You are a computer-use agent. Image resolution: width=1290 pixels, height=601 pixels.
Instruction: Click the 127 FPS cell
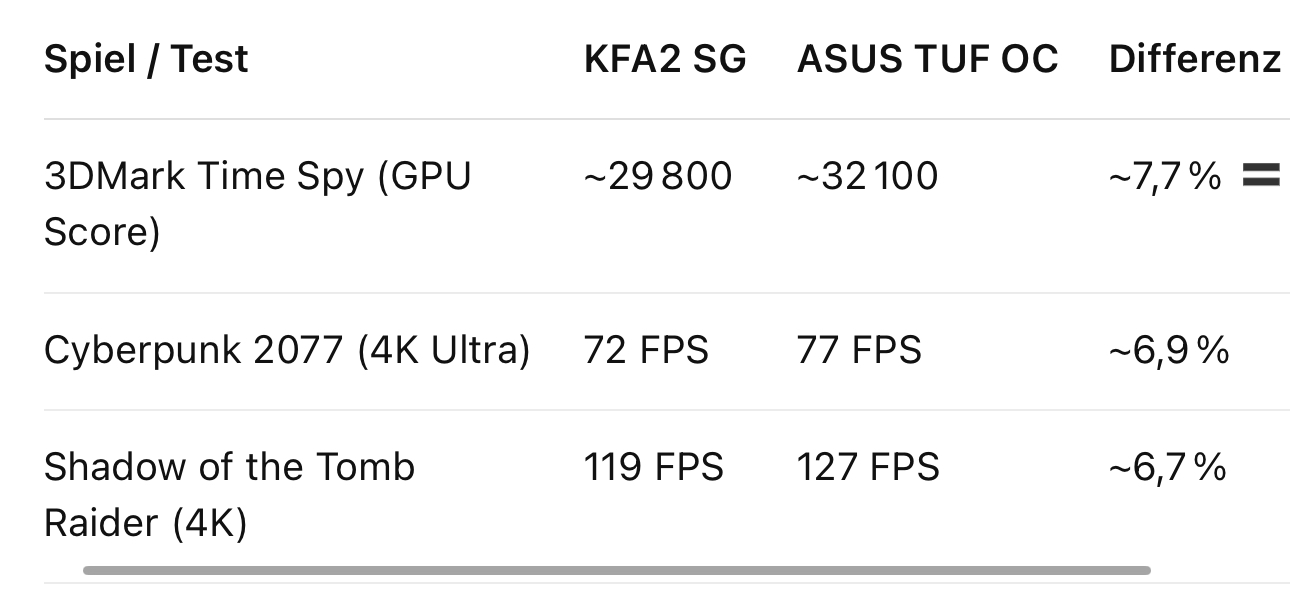coord(868,467)
